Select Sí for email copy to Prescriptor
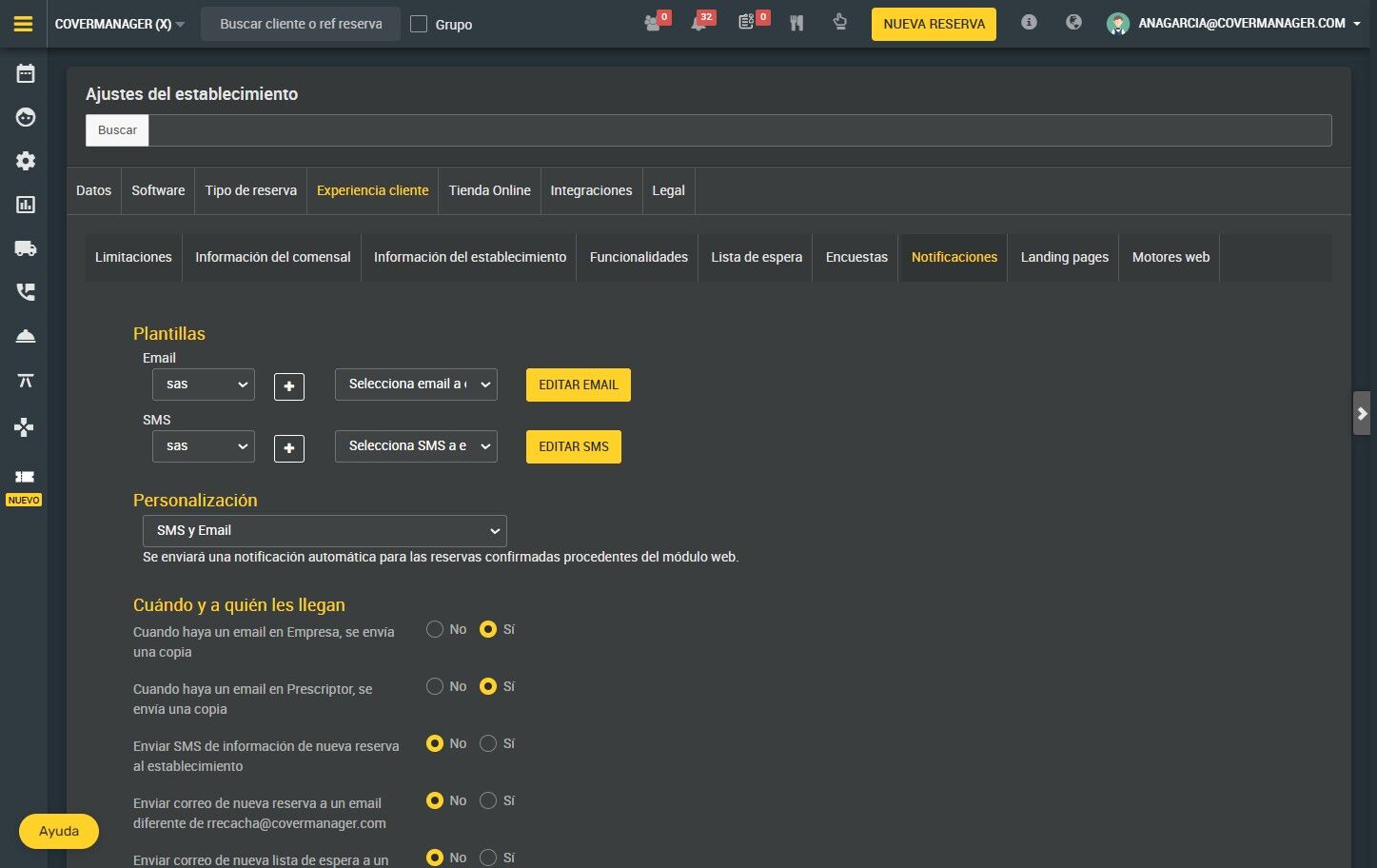This screenshot has width=1377, height=868. tap(488, 686)
